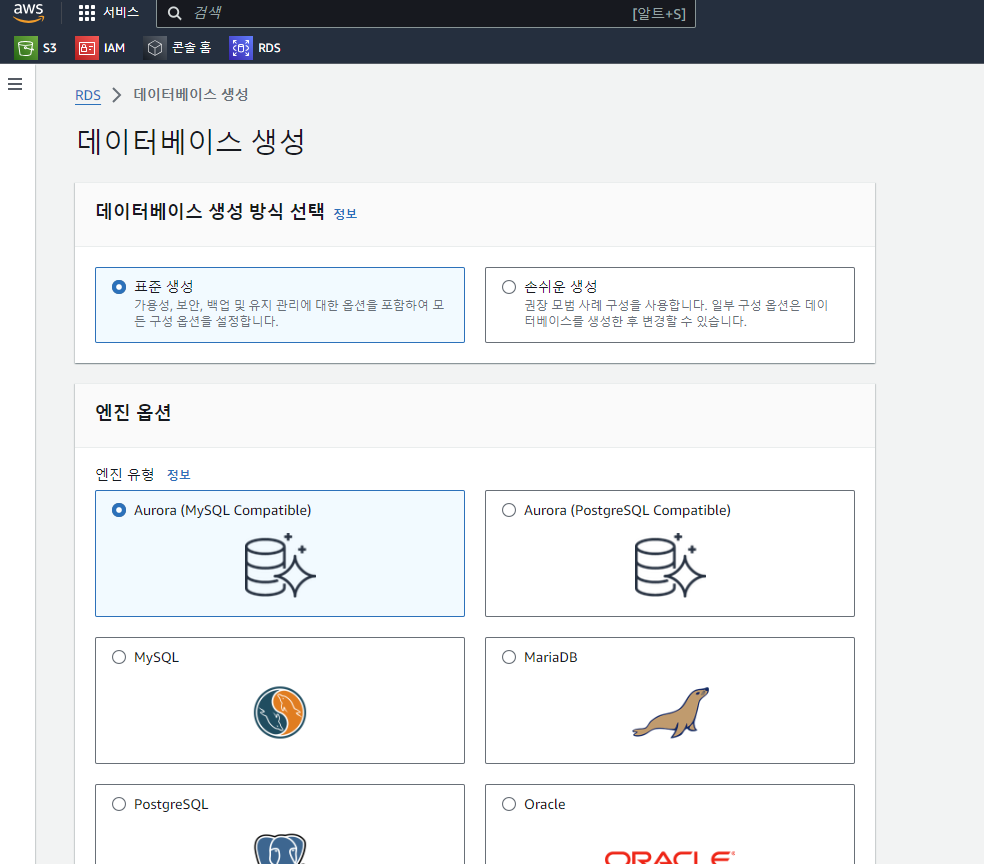Open 정보 link next to 엔진 유형
984x864 pixels.
[179, 475]
